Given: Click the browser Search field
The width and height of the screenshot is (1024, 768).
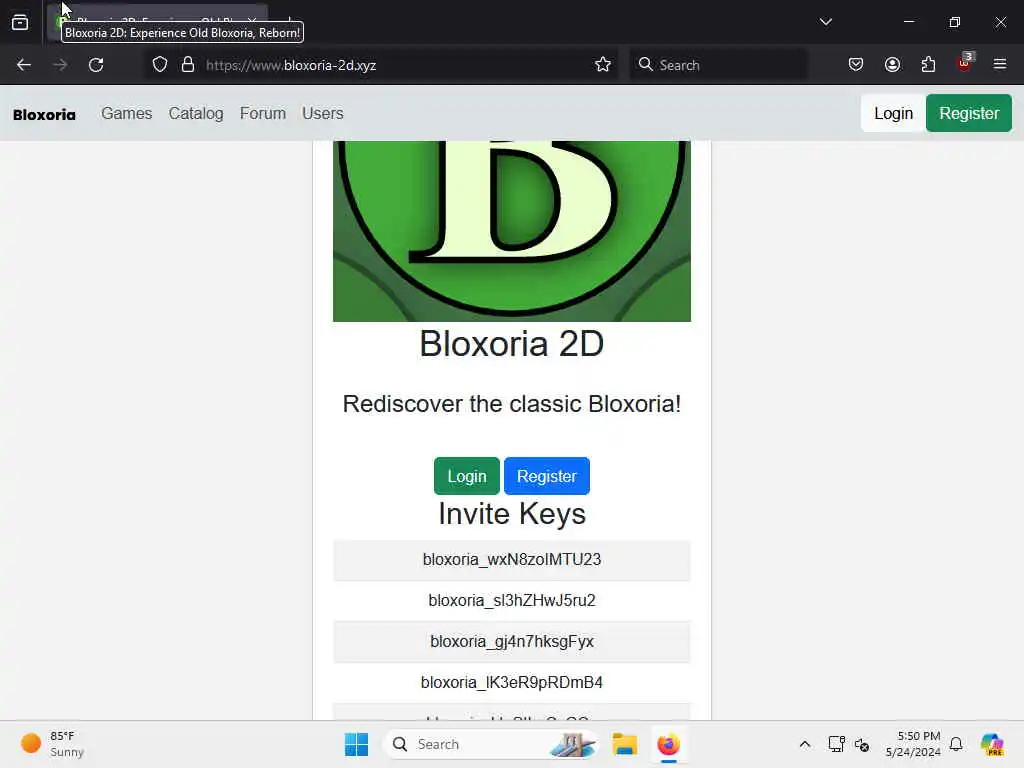Looking at the screenshot, I should pos(718,65).
